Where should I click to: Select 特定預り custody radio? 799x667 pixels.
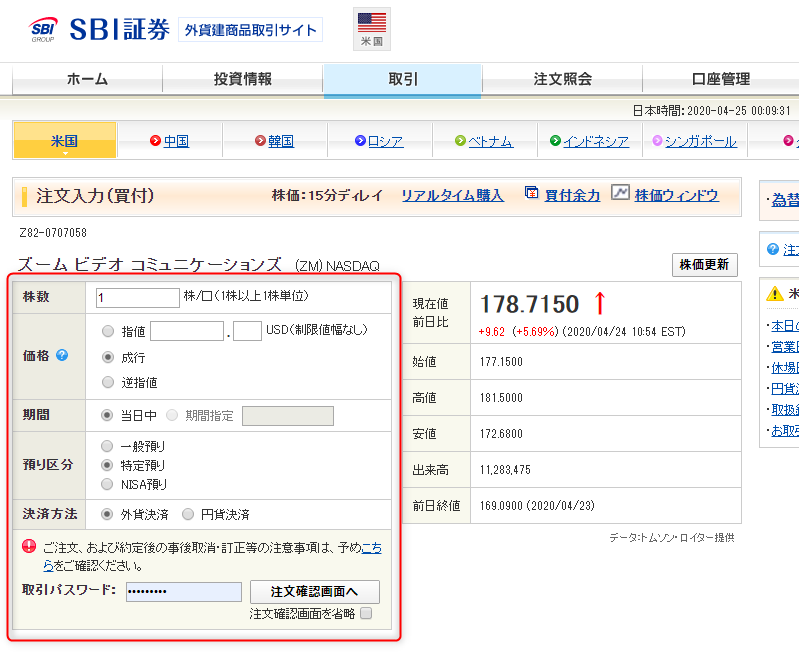pos(107,465)
